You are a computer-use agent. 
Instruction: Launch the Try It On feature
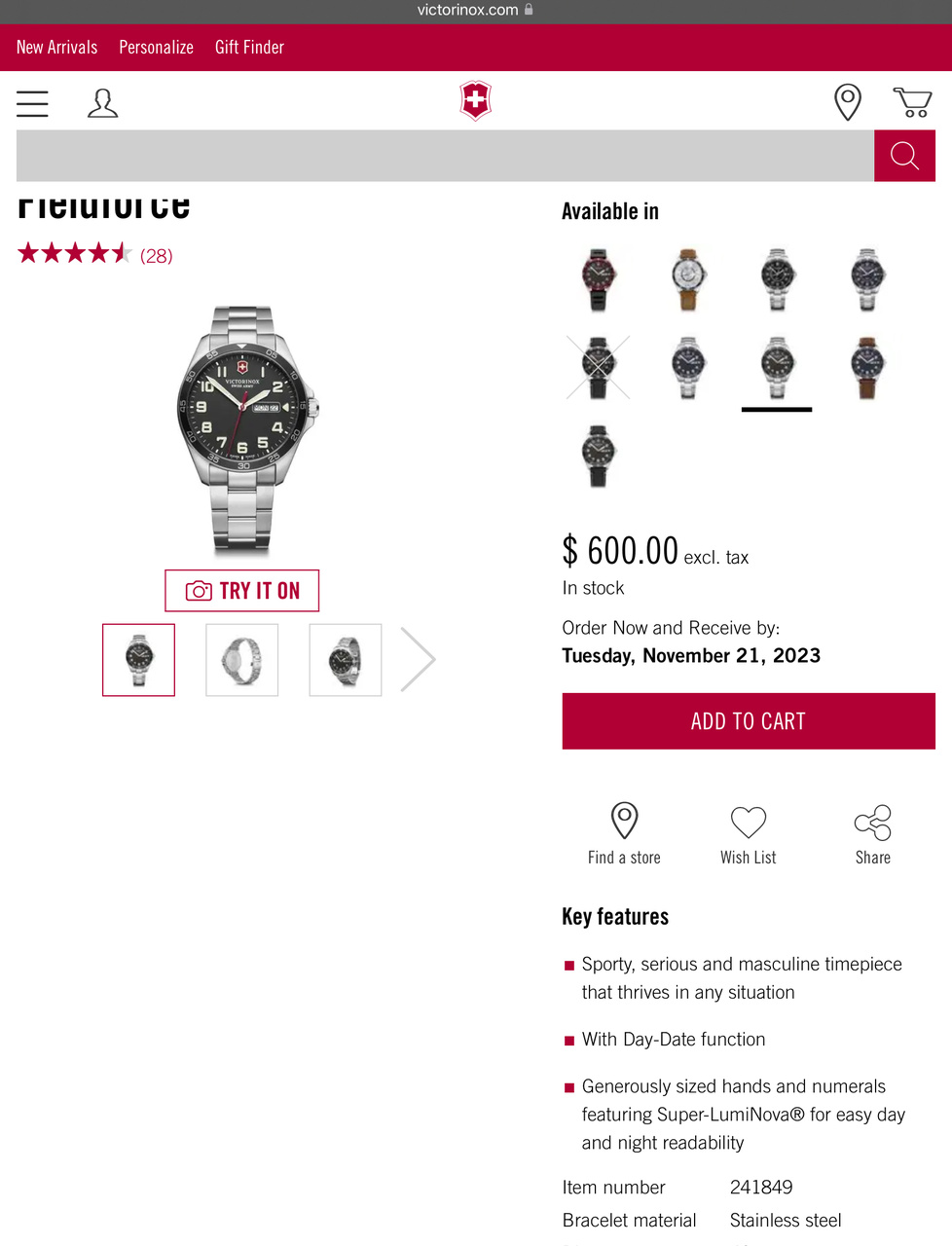click(242, 591)
